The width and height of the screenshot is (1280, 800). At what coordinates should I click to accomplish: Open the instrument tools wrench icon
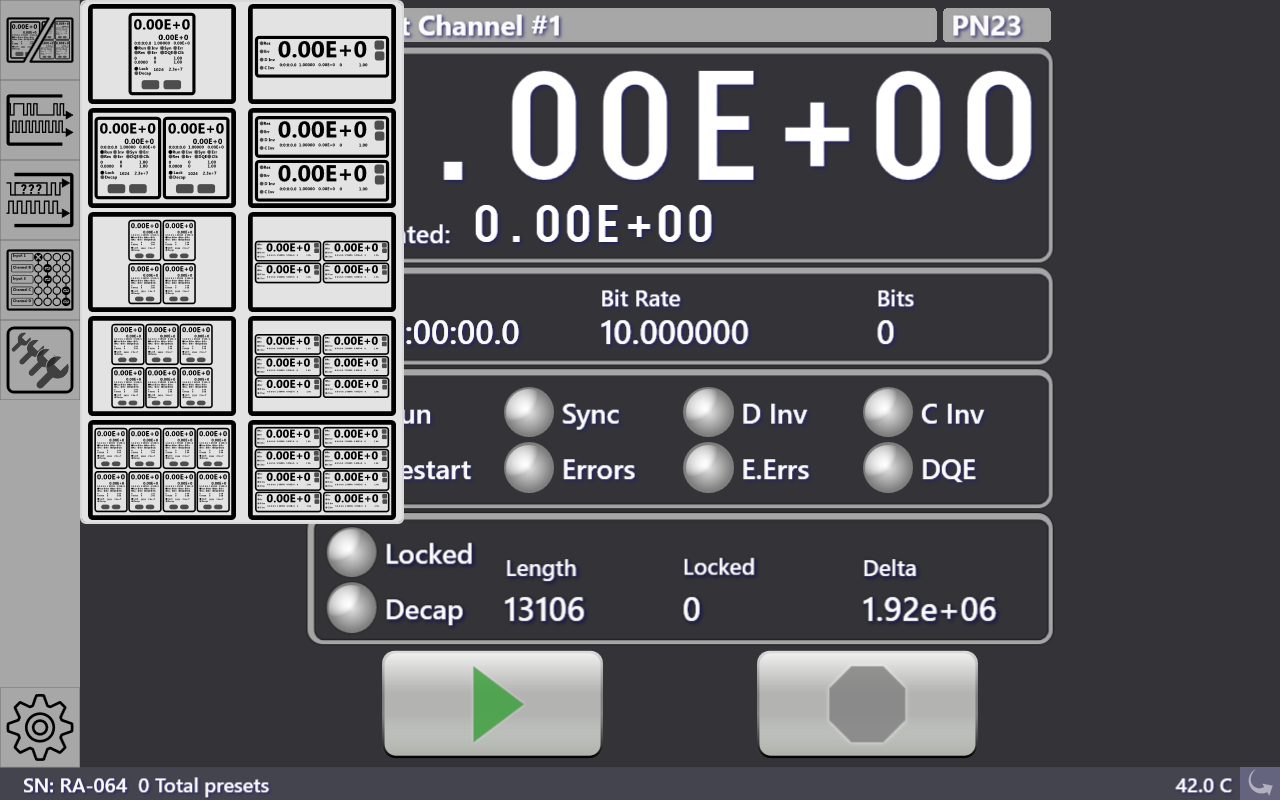(40, 358)
